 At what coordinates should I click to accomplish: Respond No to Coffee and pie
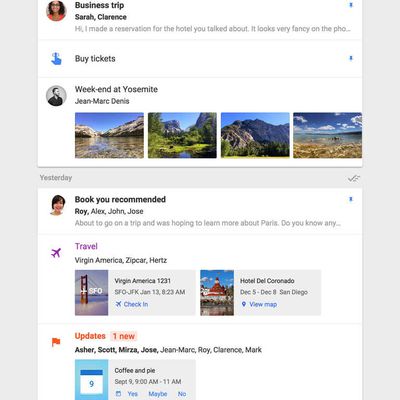(182, 394)
